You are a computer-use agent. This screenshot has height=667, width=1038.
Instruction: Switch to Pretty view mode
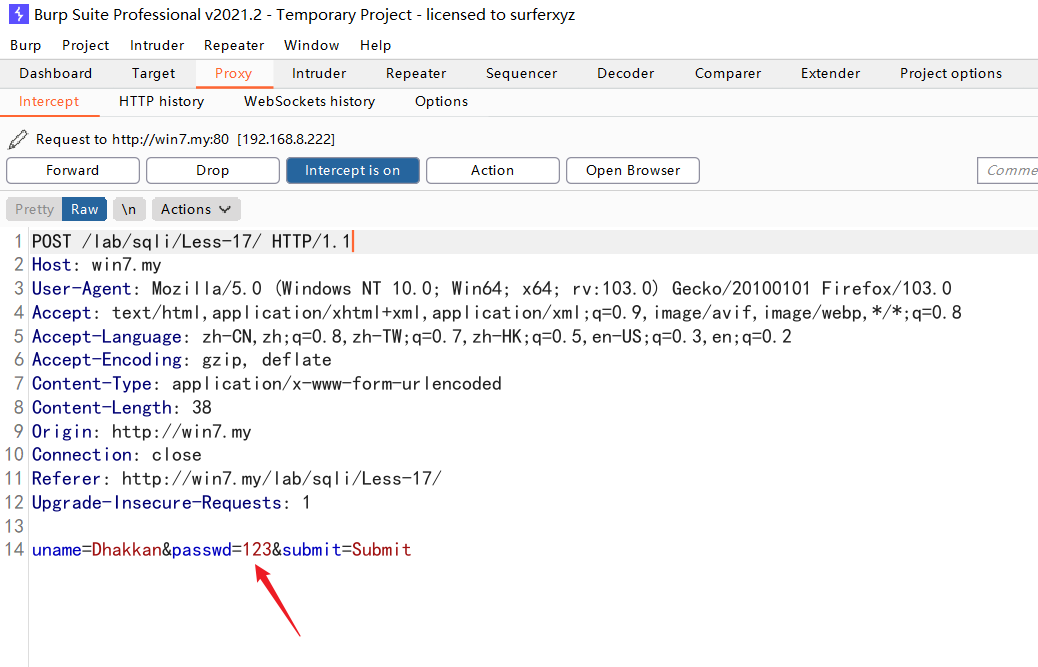click(34, 209)
